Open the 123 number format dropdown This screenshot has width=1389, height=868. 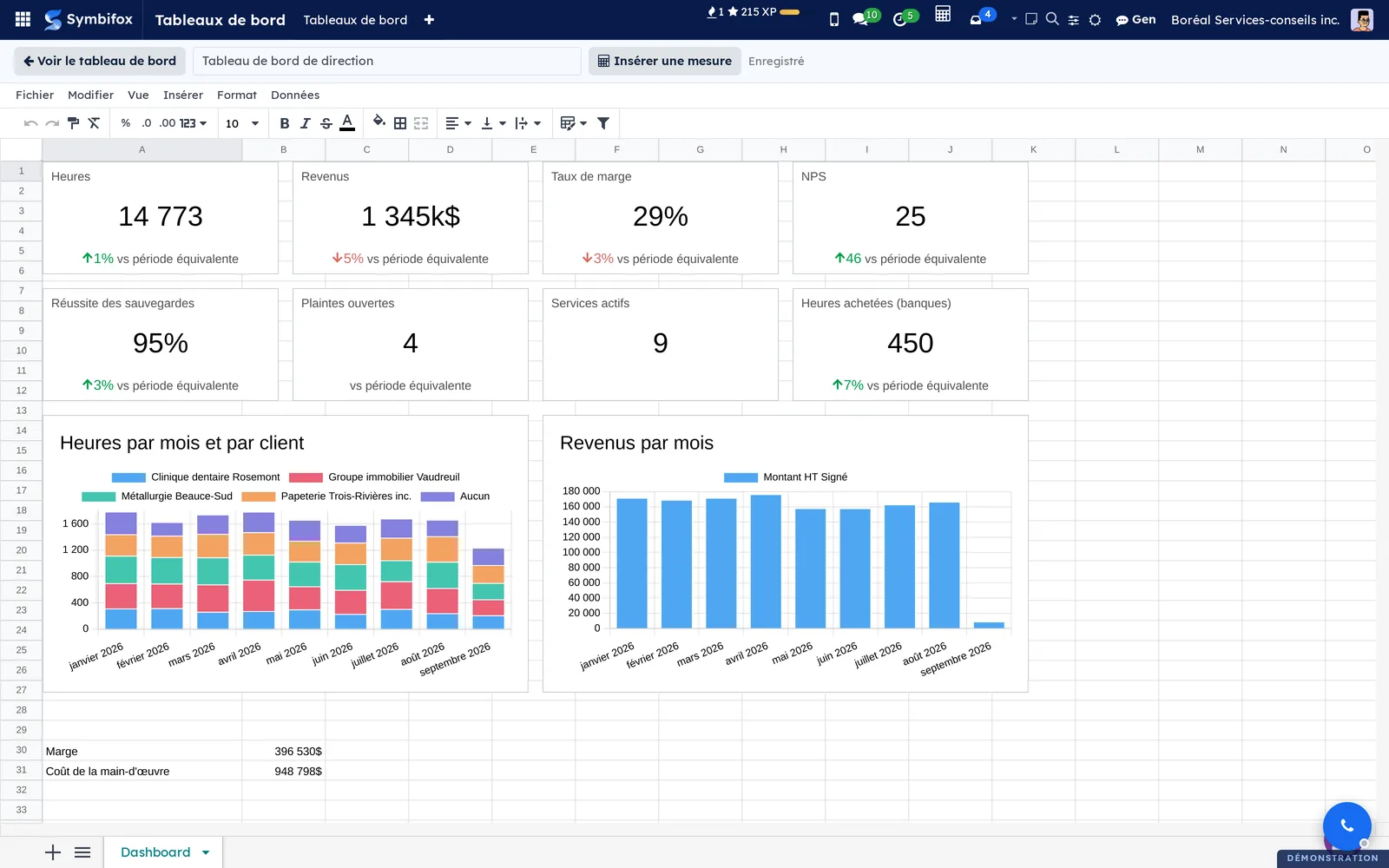(x=193, y=123)
